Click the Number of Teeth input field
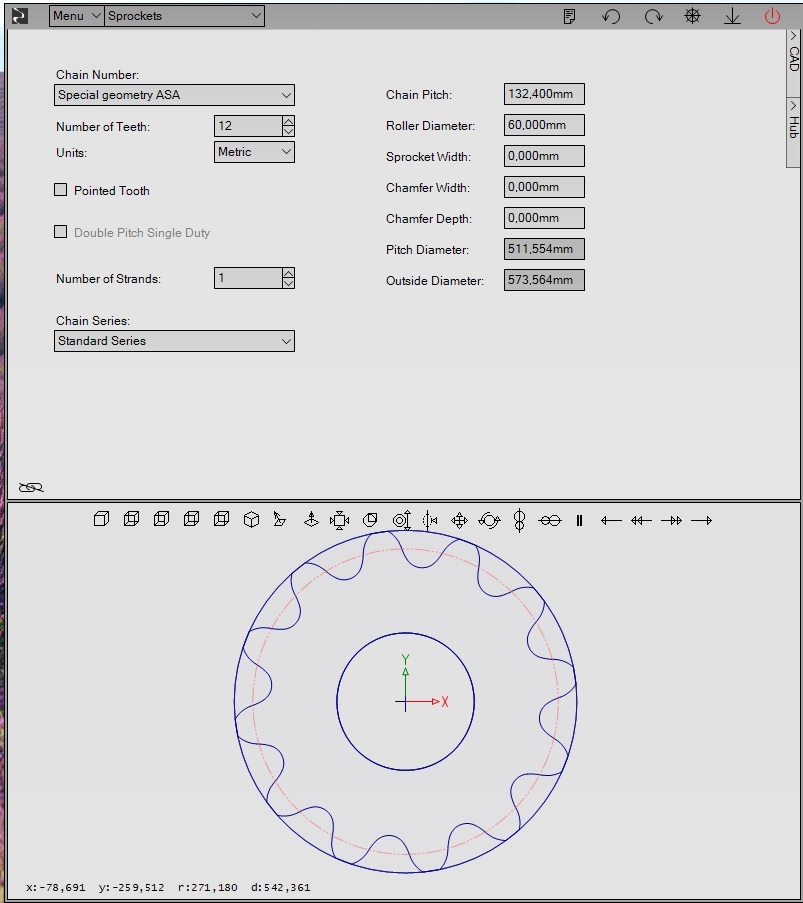Screen dimensions: 803x903 click(x=248, y=126)
